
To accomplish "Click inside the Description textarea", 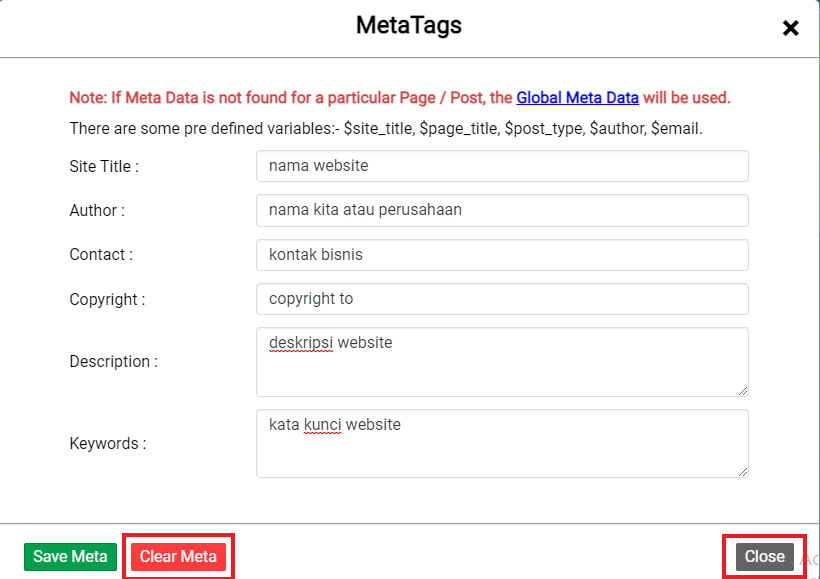I will 500,362.
